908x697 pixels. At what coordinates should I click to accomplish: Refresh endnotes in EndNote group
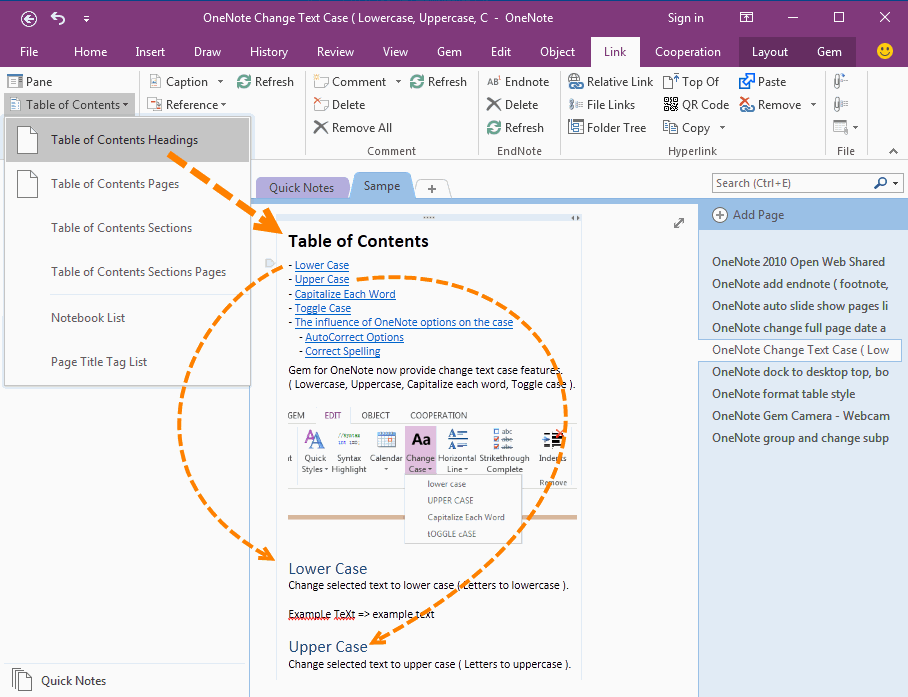point(515,127)
